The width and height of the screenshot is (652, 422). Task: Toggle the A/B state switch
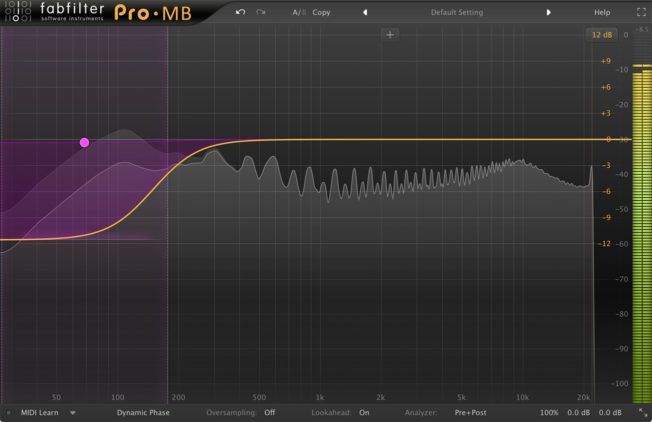point(299,12)
